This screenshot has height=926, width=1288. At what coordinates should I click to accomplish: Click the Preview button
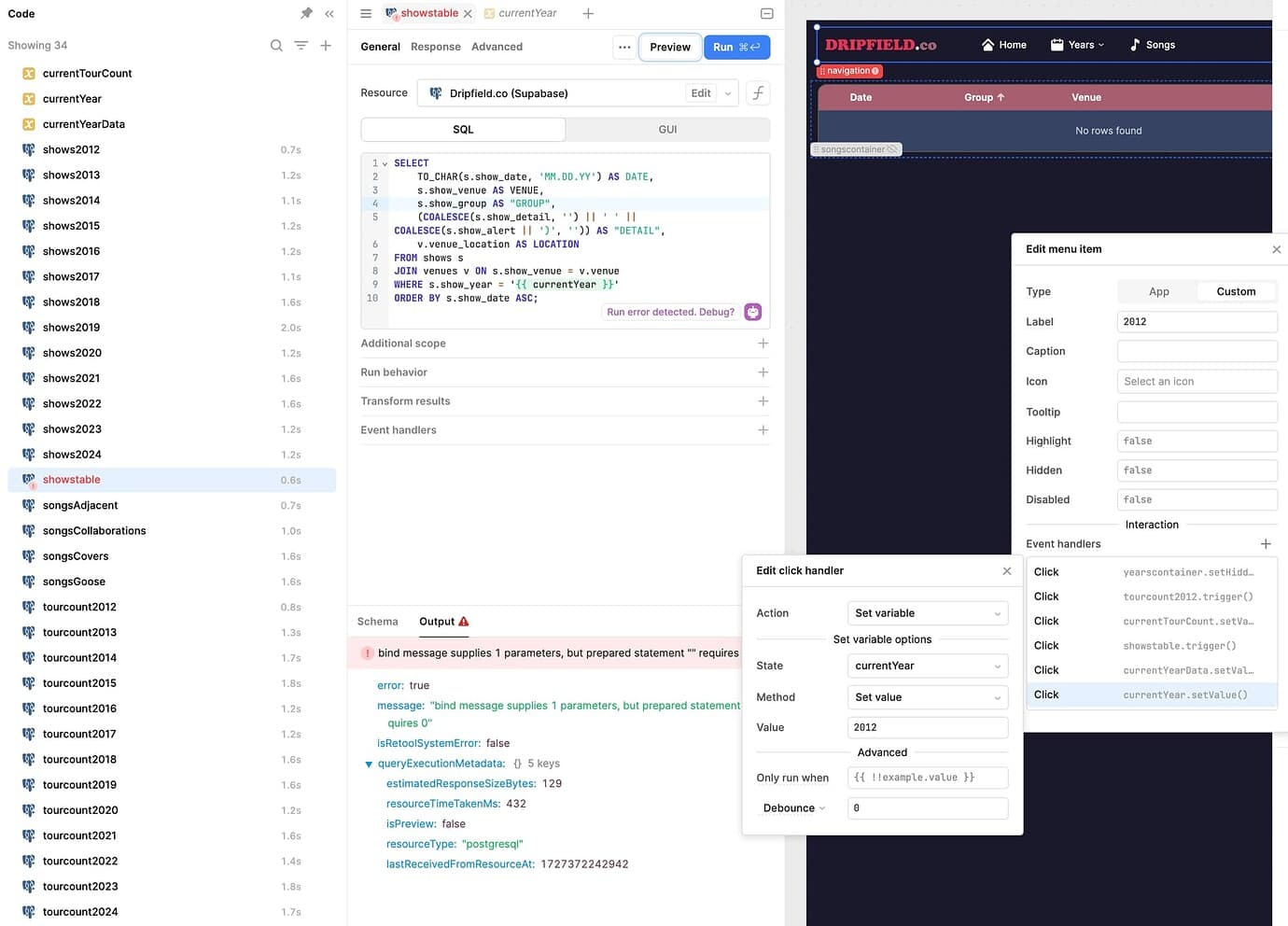(x=670, y=47)
